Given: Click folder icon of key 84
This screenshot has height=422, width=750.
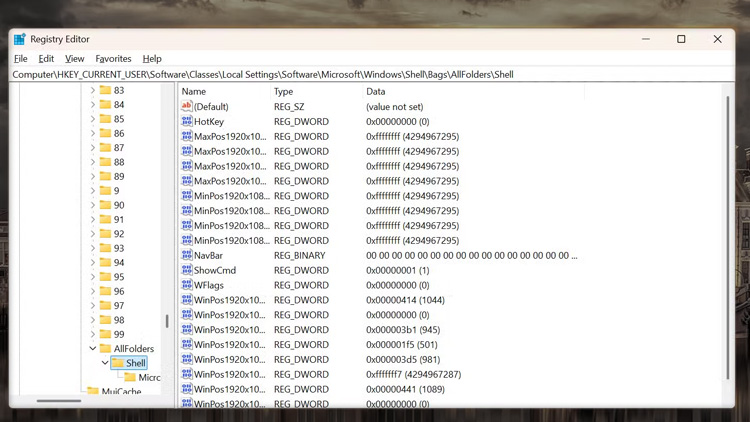Looking at the screenshot, I should tap(105, 104).
